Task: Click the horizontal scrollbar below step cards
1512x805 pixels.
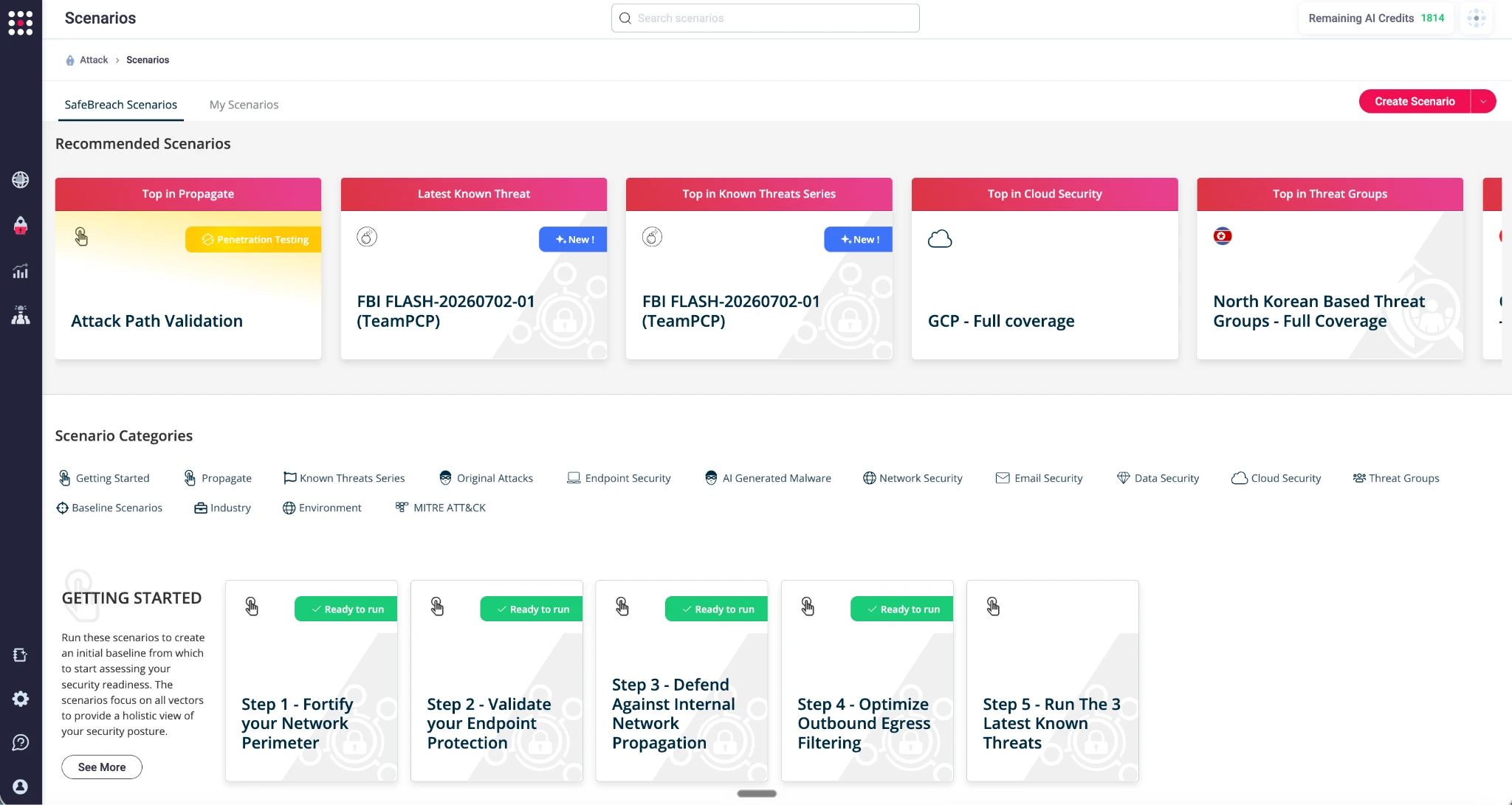Action: (757, 794)
